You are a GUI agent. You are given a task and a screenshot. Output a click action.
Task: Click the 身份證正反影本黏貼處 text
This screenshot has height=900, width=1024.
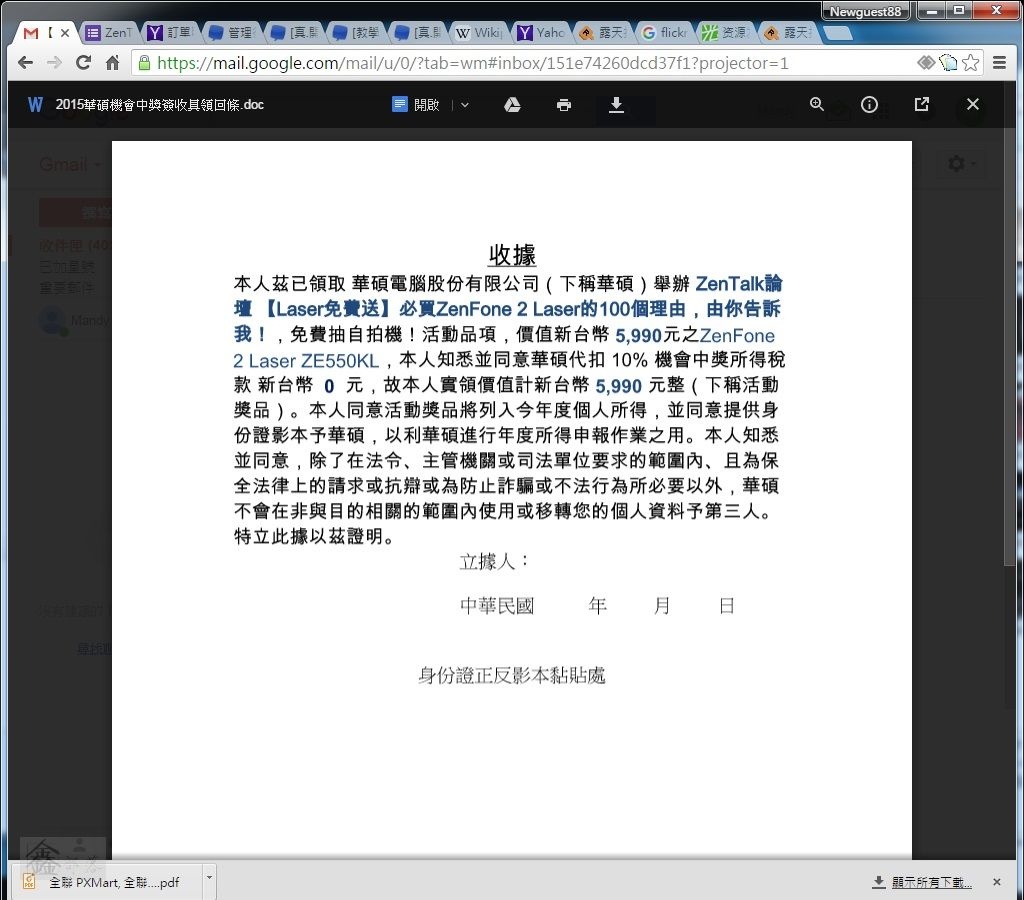coord(512,675)
